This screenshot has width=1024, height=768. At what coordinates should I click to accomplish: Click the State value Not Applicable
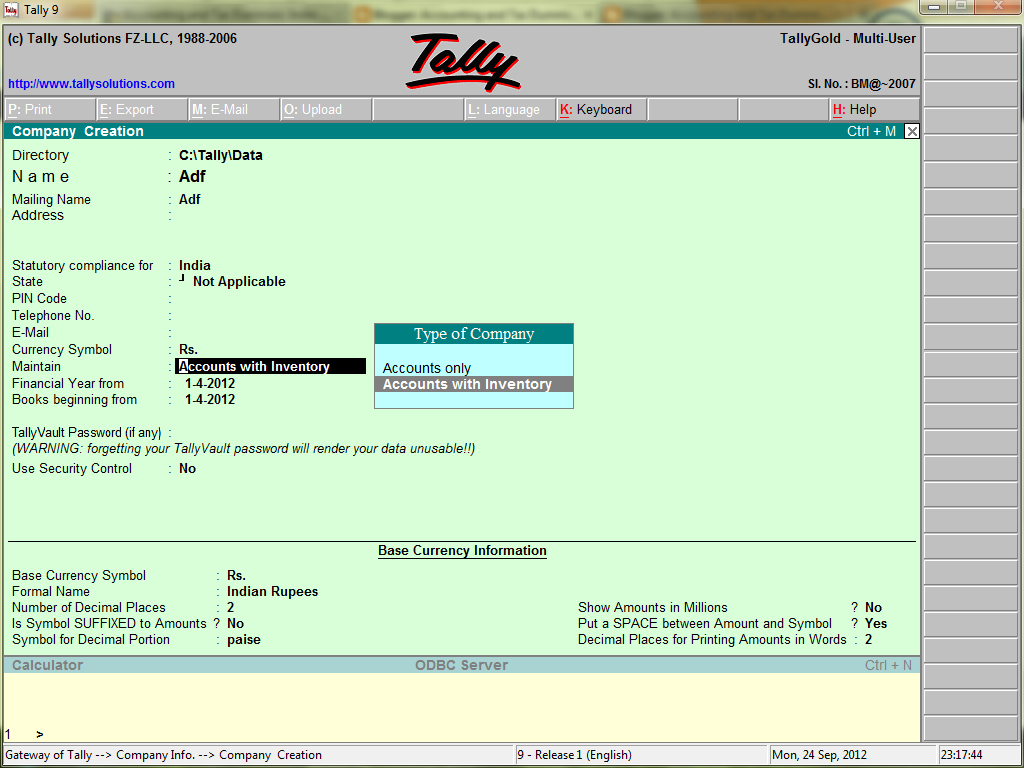point(239,281)
